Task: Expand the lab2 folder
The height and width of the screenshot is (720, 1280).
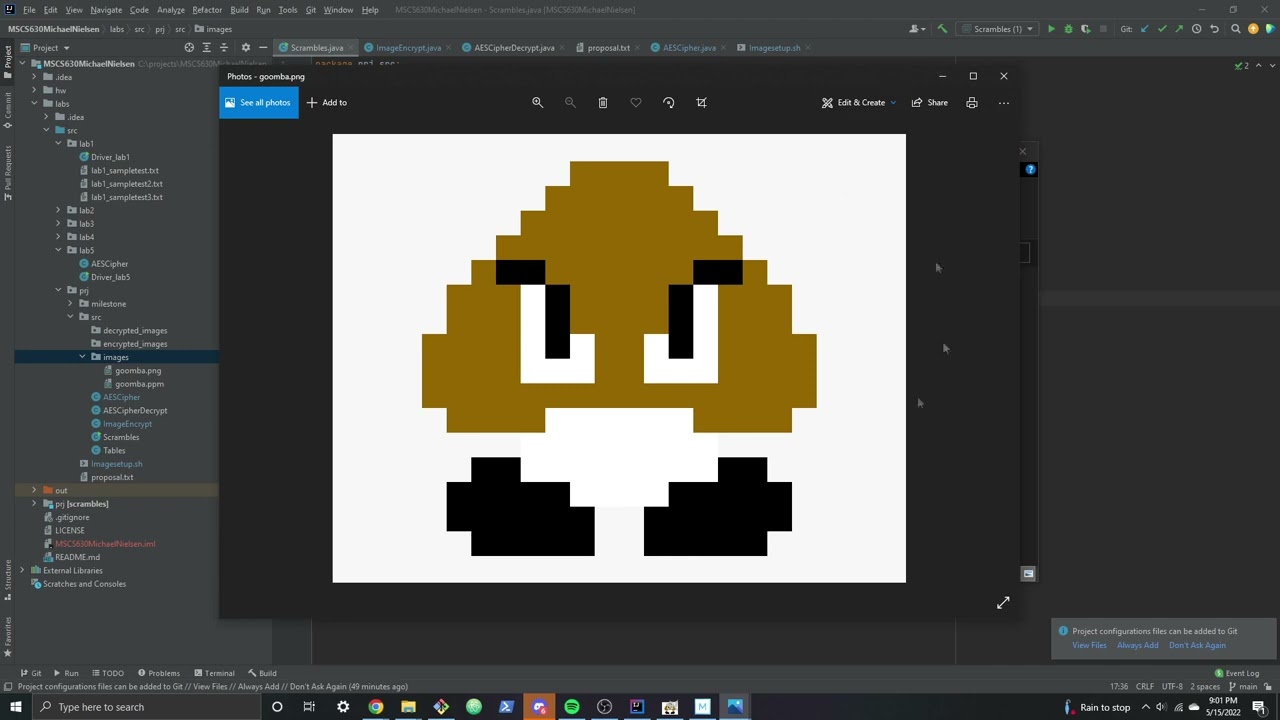Action: [58, 210]
